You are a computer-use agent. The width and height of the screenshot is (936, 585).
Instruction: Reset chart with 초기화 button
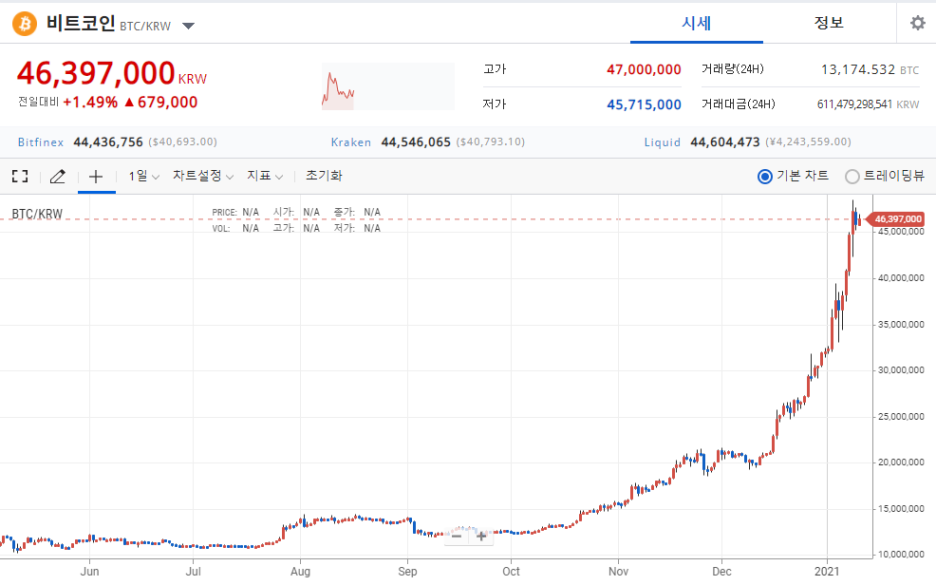click(x=324, y=176)
